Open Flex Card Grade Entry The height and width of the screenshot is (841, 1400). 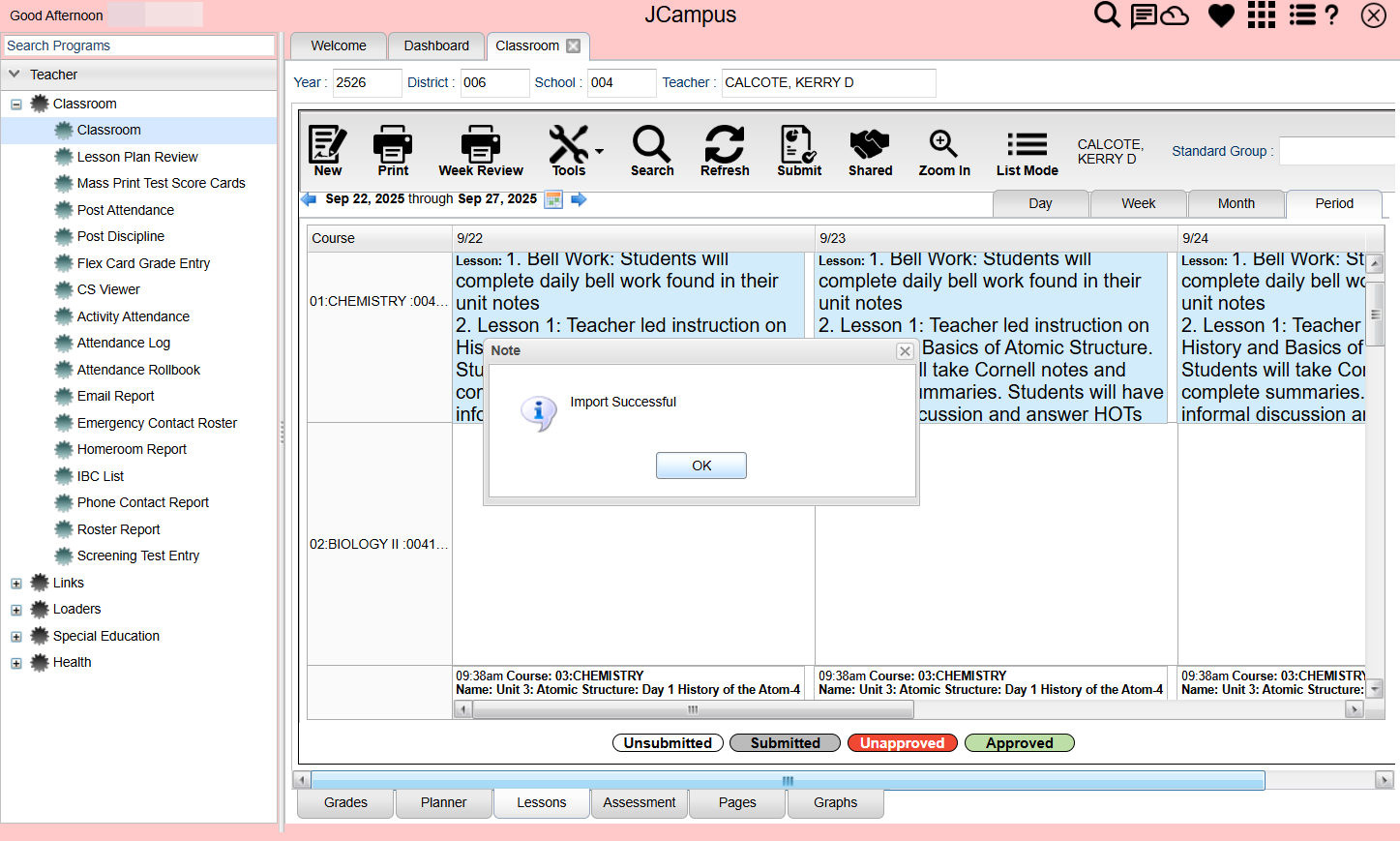pos(143,263)
